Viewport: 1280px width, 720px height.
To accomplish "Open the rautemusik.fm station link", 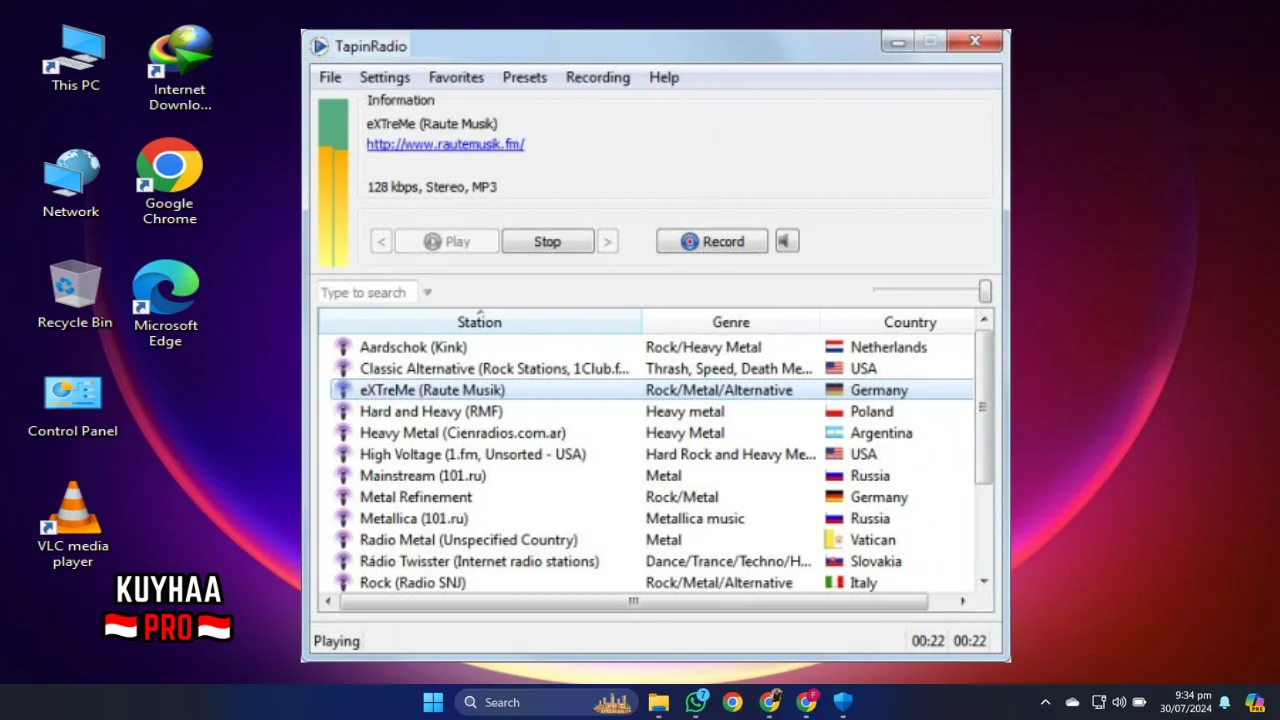I will coord(445,144).
